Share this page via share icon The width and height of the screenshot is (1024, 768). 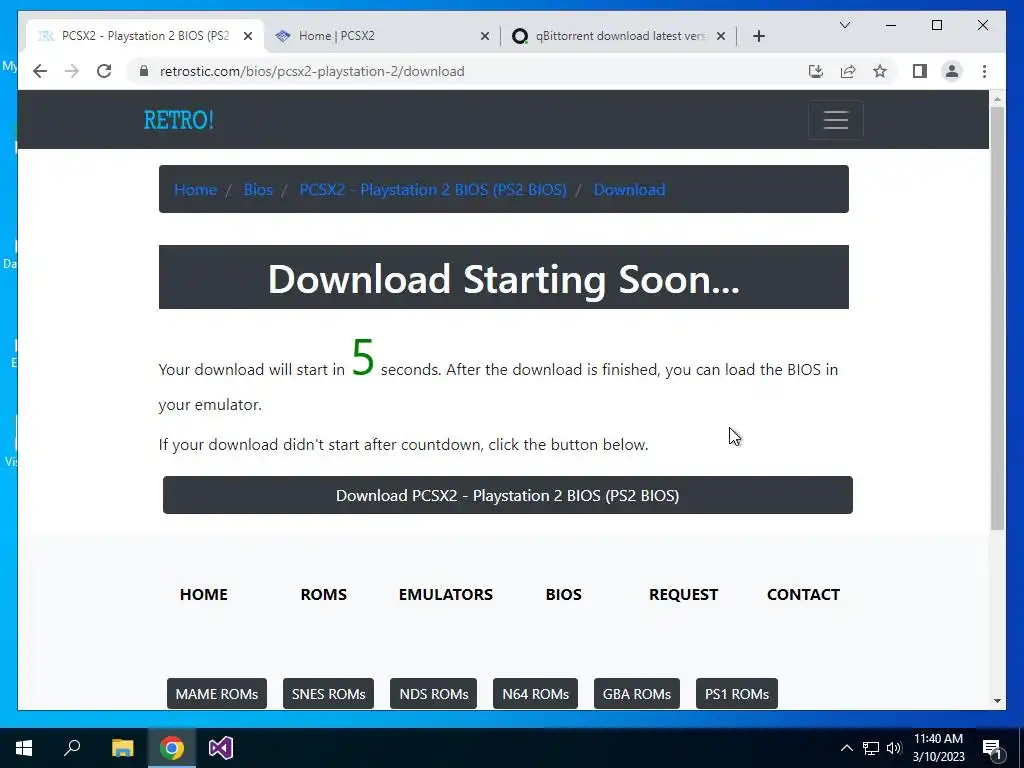(848, 71)
